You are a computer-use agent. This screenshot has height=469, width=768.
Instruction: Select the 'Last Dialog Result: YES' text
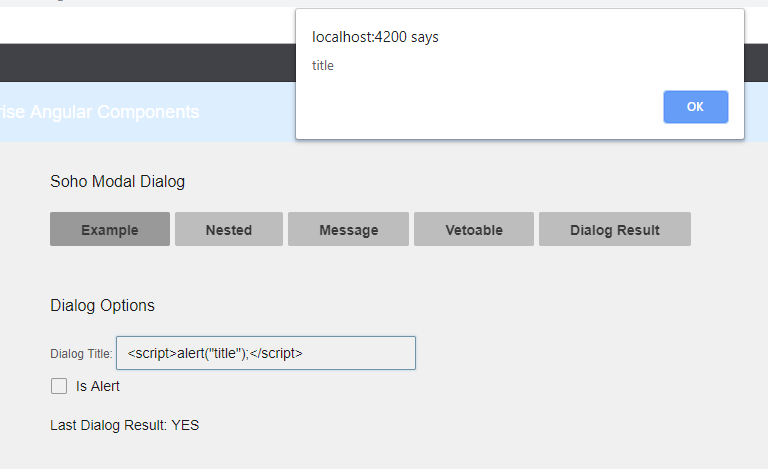(124, 425)
